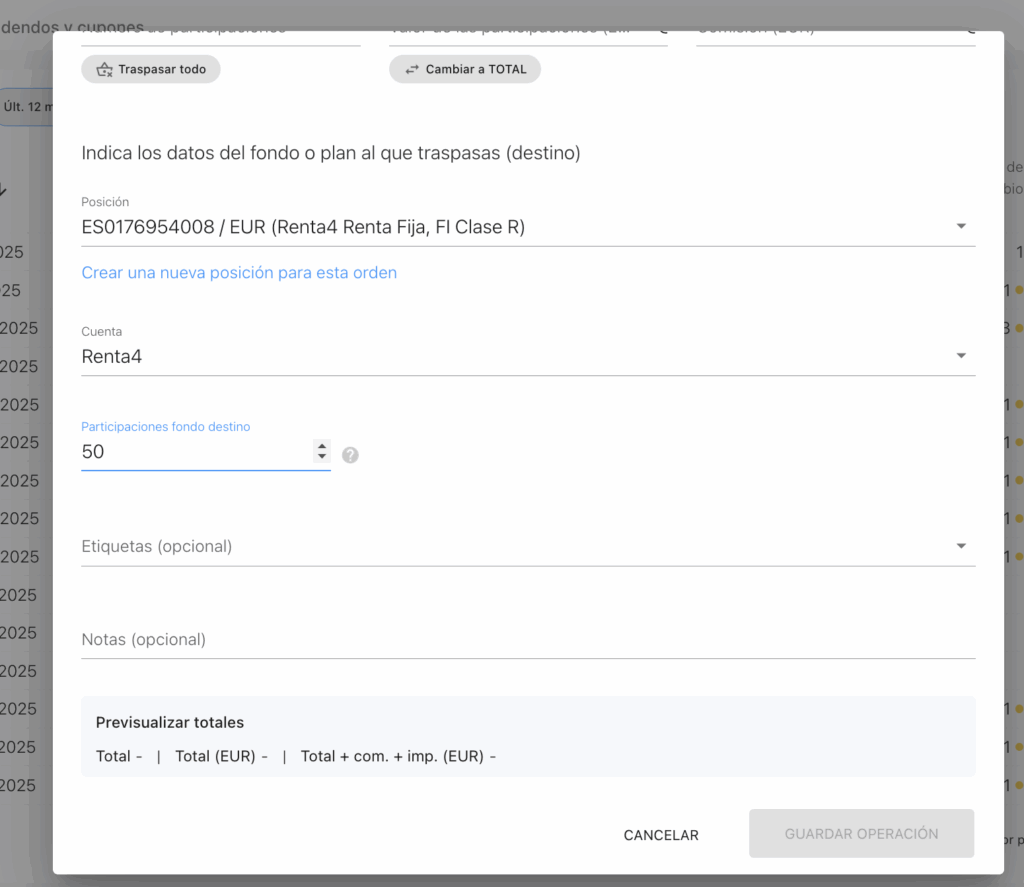
Task: Open the Posición dropdown arrow
Action: (960, 227)
